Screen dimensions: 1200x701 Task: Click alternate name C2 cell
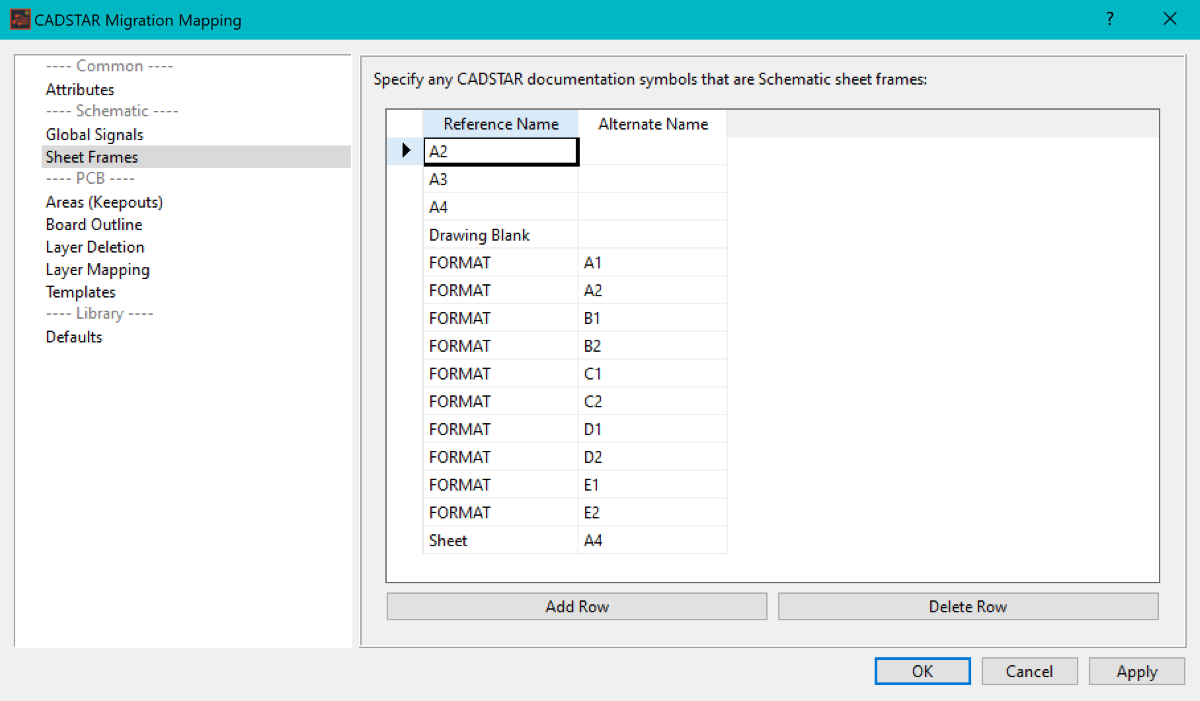tap(653, 401)
